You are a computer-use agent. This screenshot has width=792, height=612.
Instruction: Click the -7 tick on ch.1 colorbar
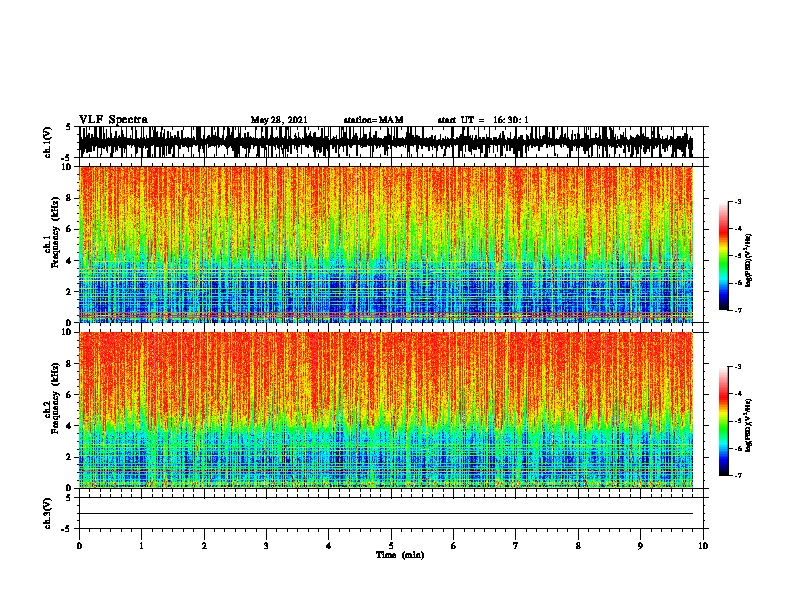[x=738, y=310]
